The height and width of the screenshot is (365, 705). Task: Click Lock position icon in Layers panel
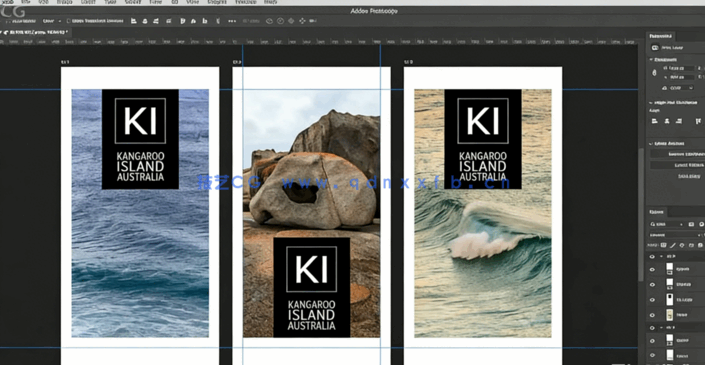pos(682,245)
